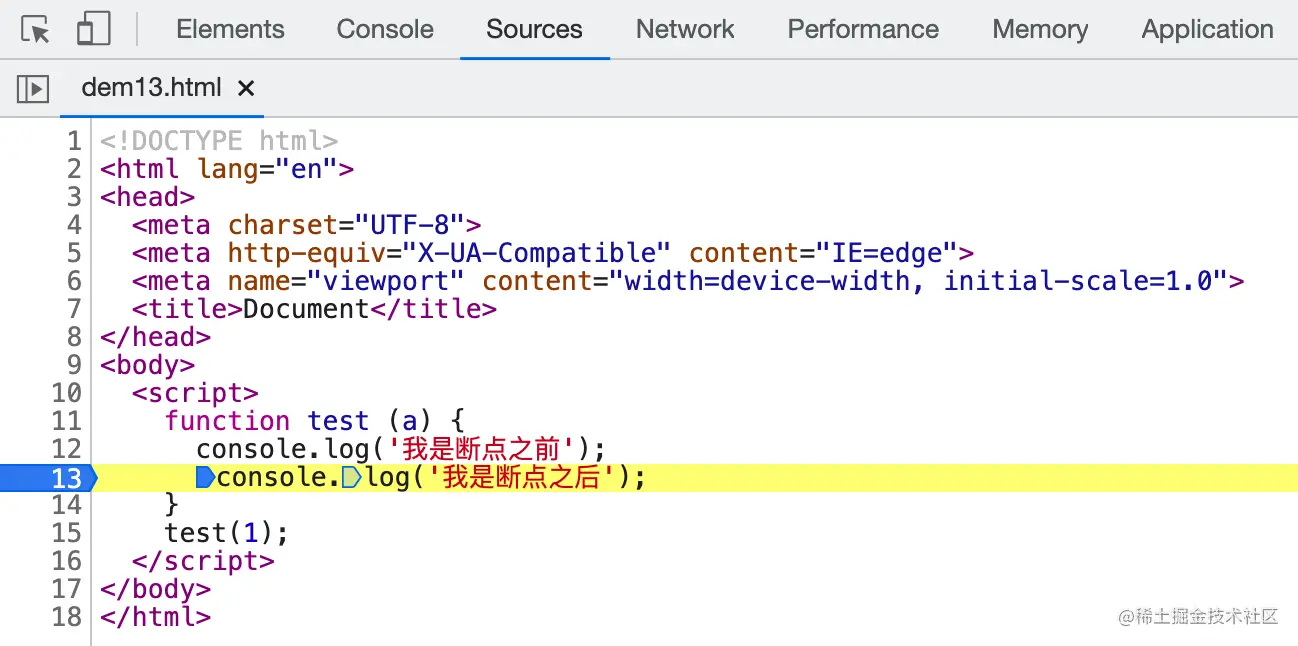Click the X-UA-Compatible meta tag line
This screenshot has height=646, width=1298.
point(553,252)
